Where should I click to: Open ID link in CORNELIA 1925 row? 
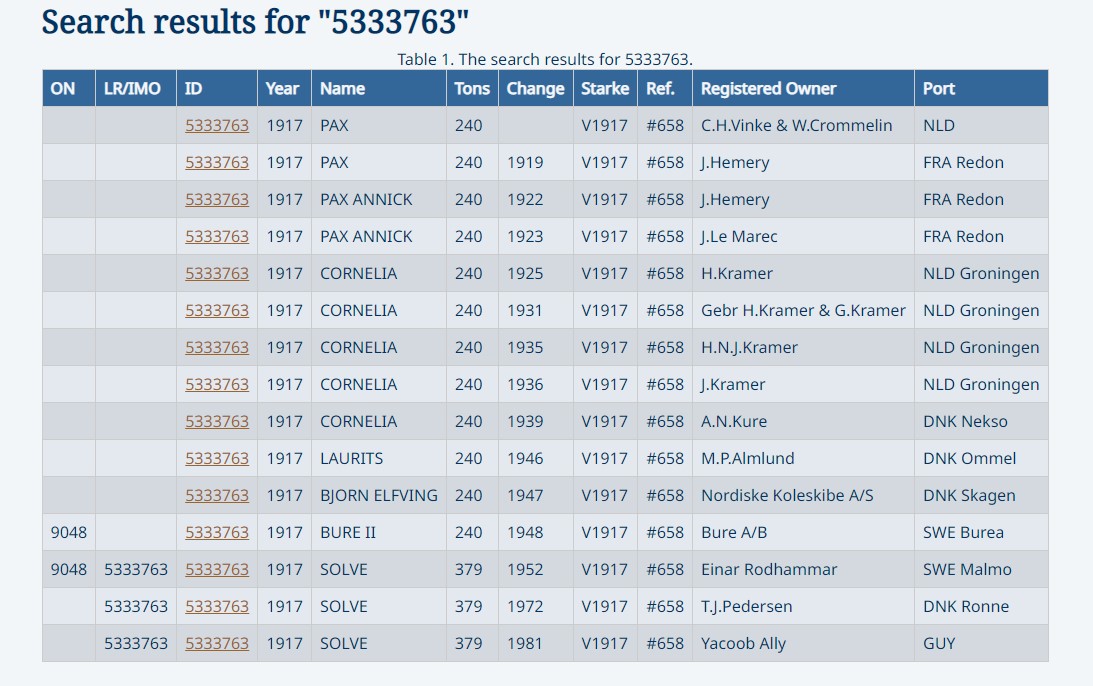[x=217, y=273]
